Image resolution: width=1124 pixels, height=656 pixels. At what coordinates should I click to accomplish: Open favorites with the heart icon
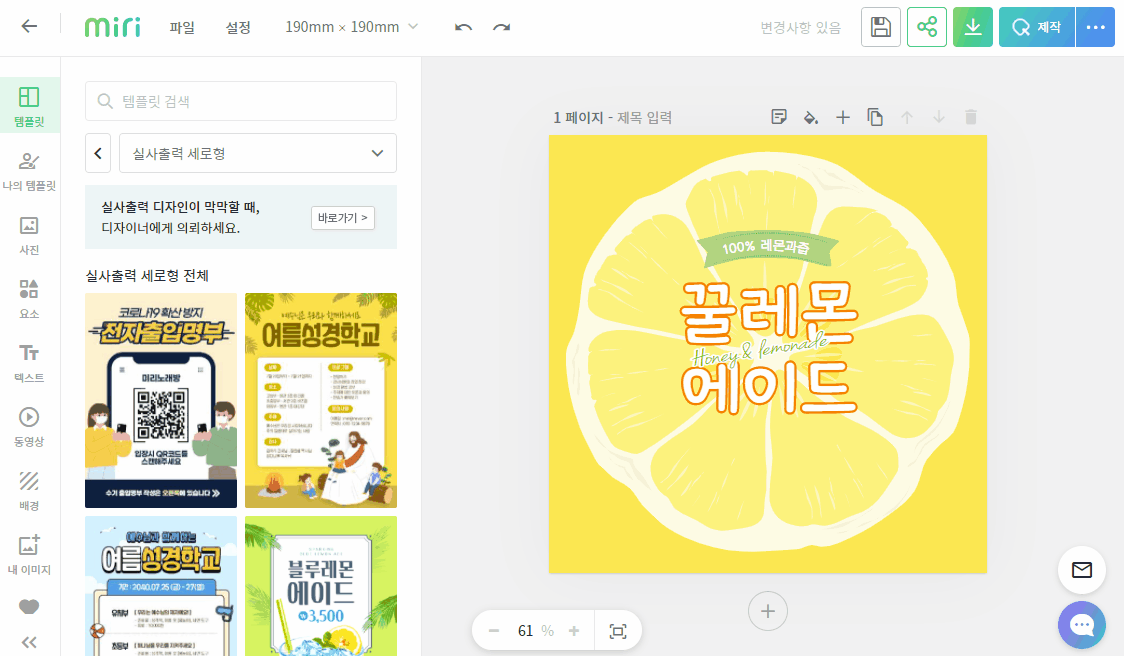click(x=29, y=607)
